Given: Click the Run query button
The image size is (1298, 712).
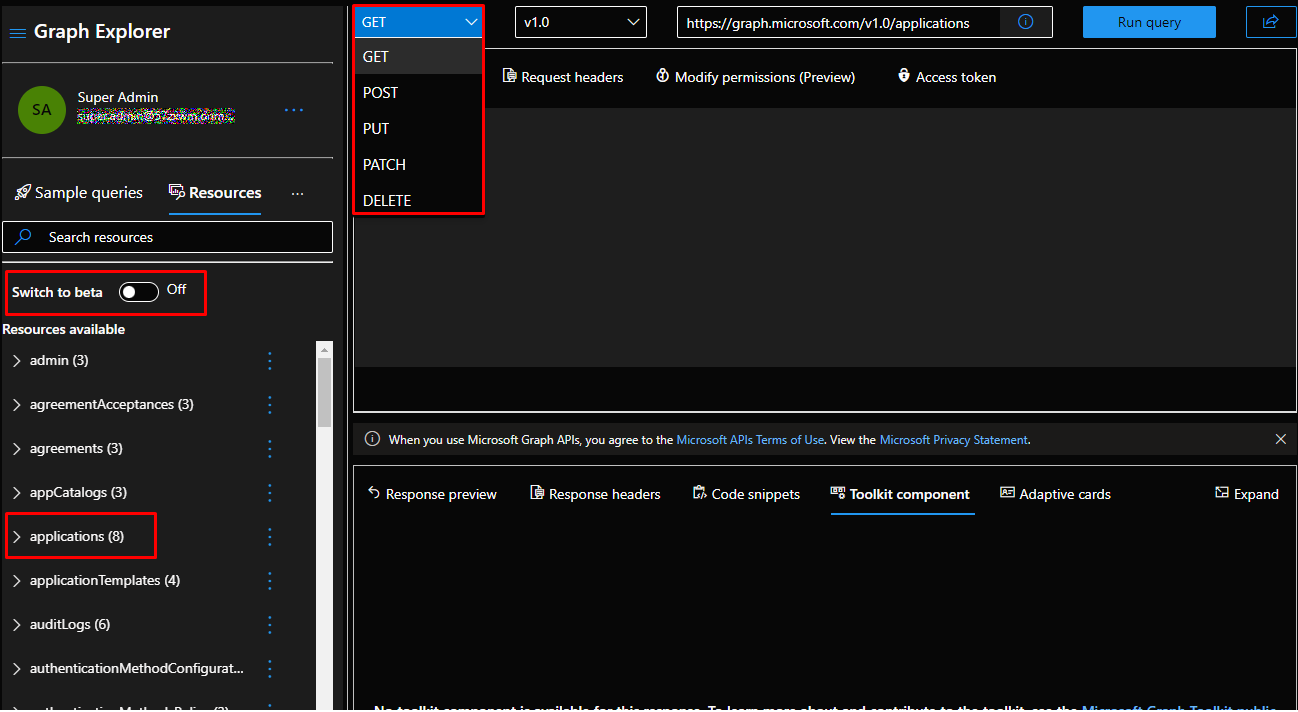Looking at the screenshot, I should (x=1149, y=22).
